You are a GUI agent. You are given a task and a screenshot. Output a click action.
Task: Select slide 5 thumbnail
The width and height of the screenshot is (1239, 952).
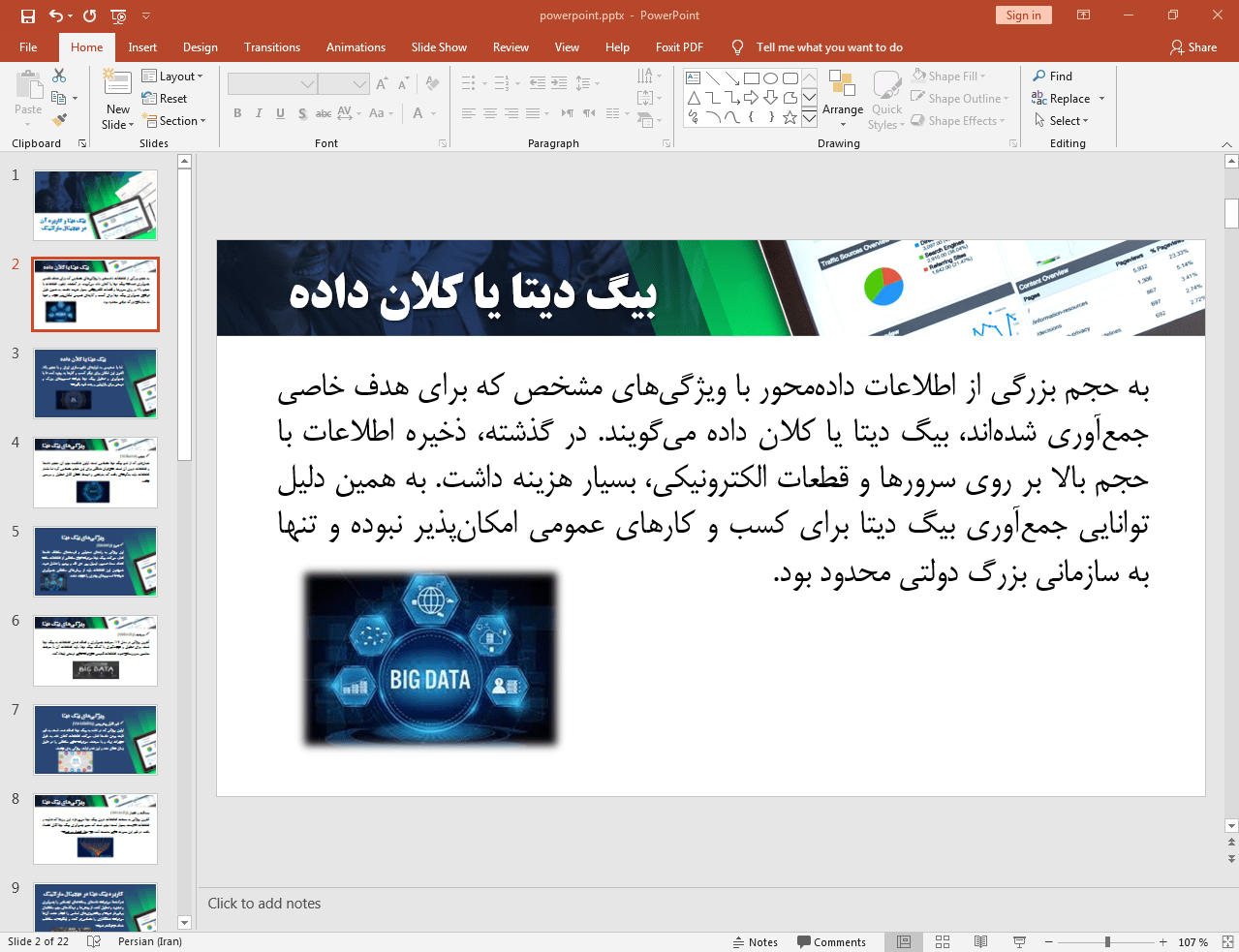coord(94,562)
